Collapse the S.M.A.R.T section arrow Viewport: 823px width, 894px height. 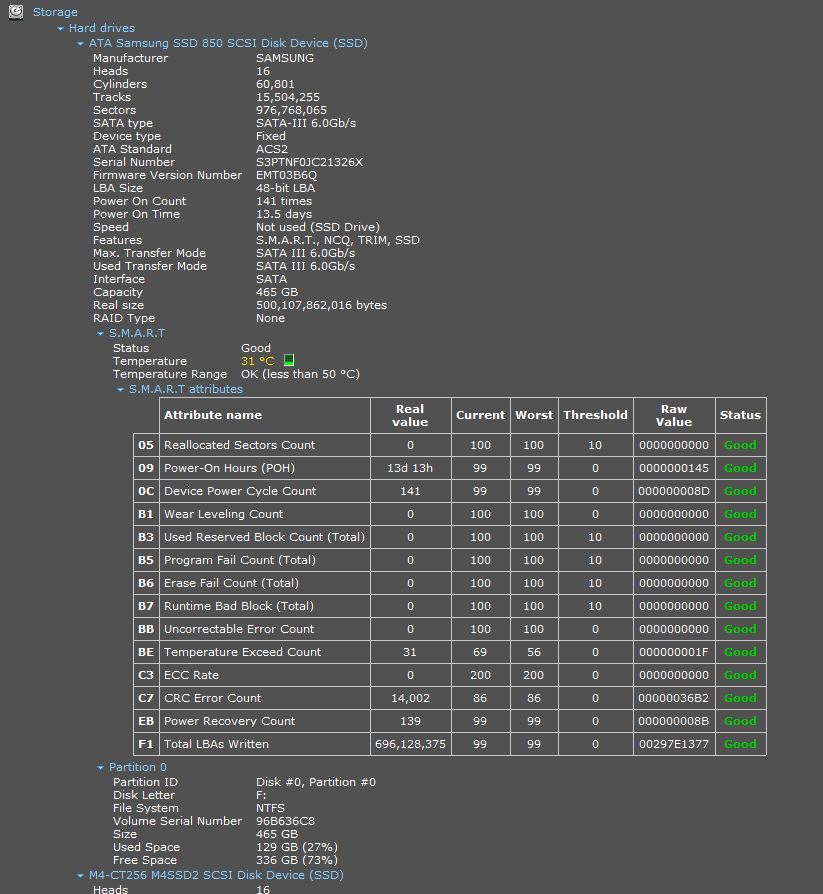pos(100,334)
